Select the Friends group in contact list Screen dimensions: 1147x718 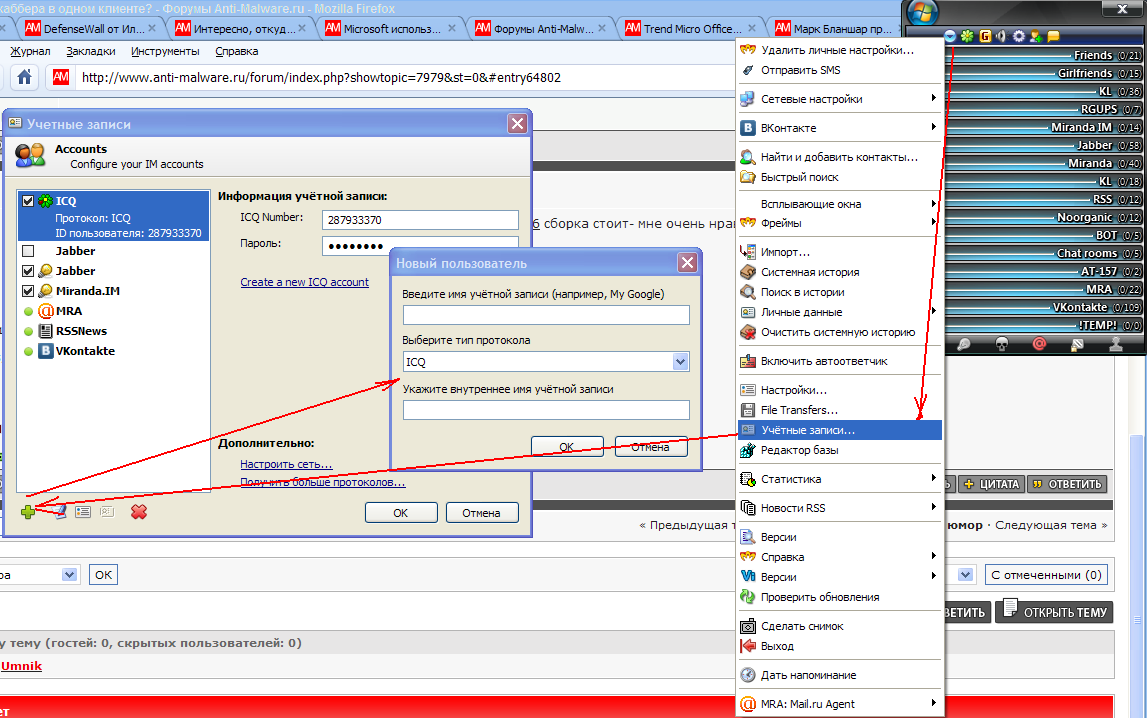(x=1044, y=55)
